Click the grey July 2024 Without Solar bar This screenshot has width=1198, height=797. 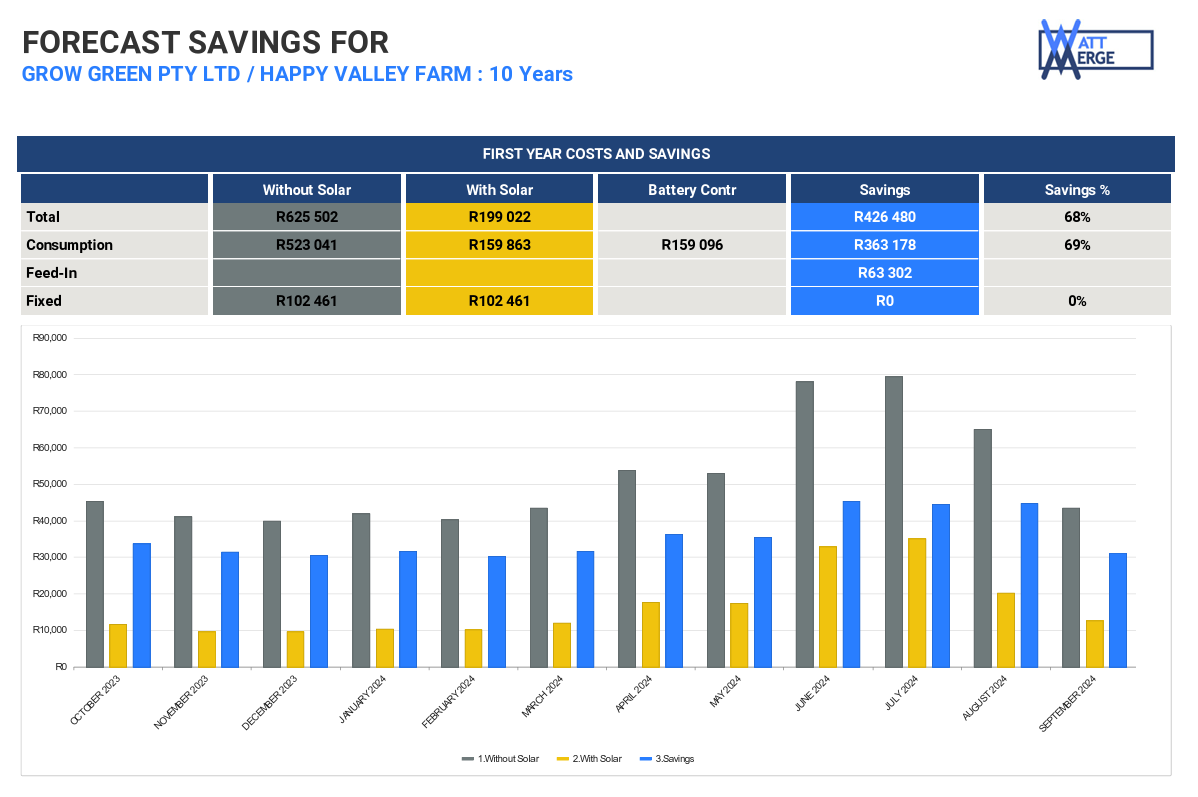893,520
